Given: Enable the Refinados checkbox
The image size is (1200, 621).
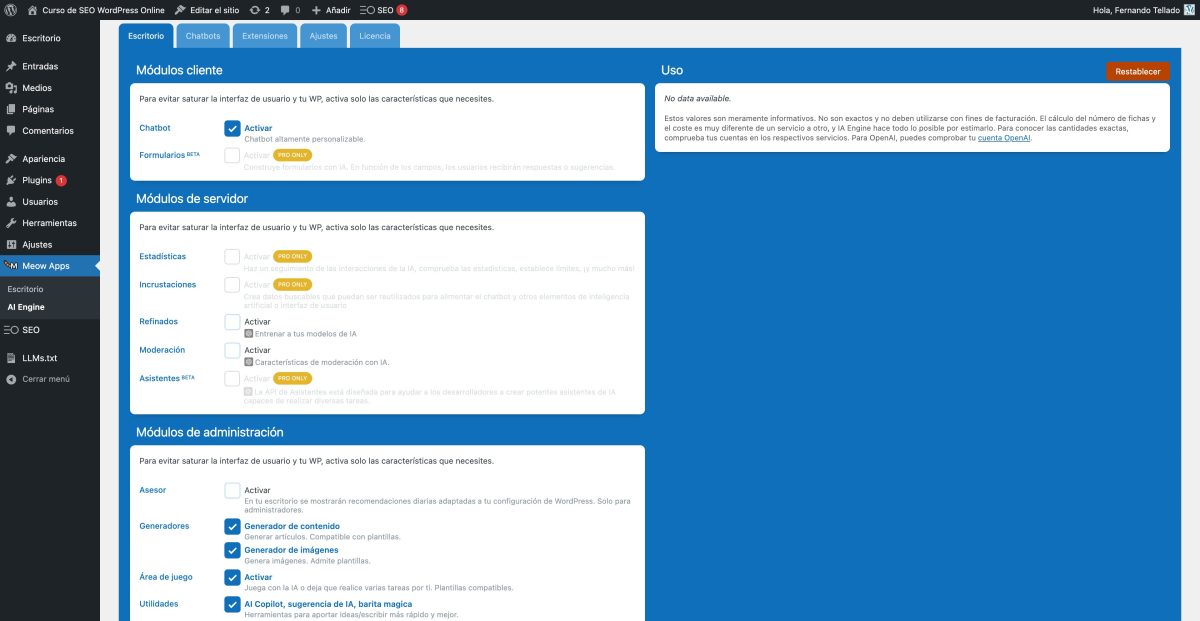Looking at the screenshot, I should click(232, 322).
